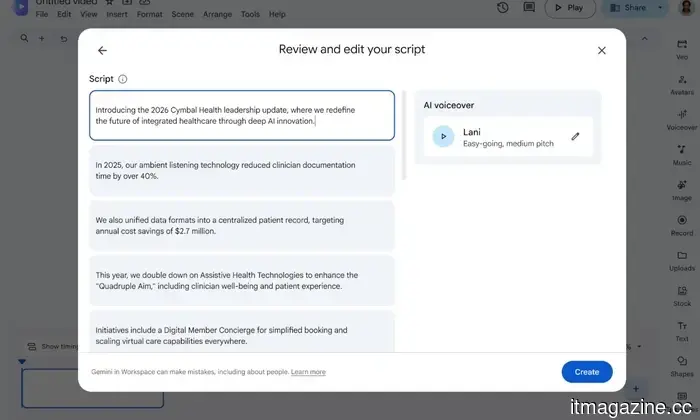The width and height of the screenshot is (700, 420).
Task: Click Show timing in the timeline
Action: pyautogui.click(x=53, y=346)
